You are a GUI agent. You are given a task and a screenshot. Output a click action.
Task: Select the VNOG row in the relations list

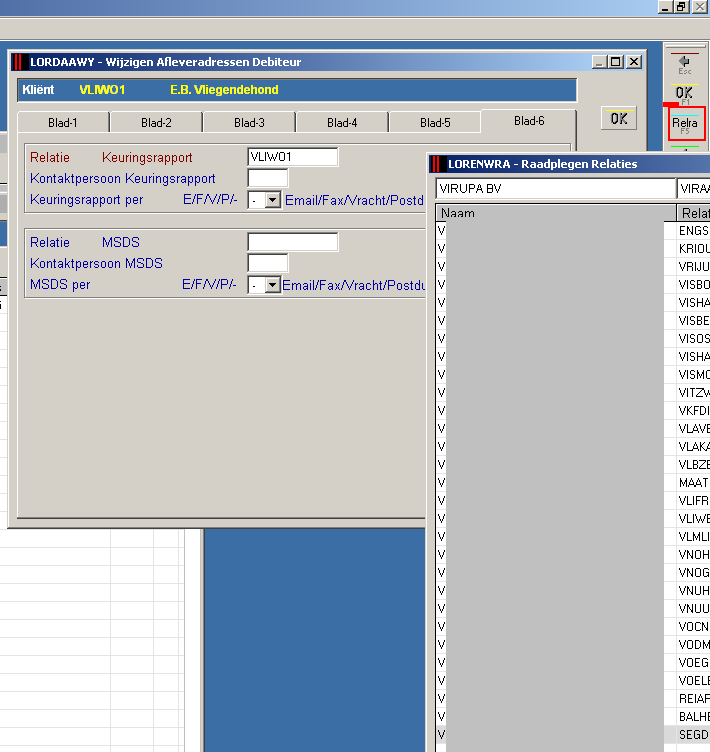coord(573,572)
